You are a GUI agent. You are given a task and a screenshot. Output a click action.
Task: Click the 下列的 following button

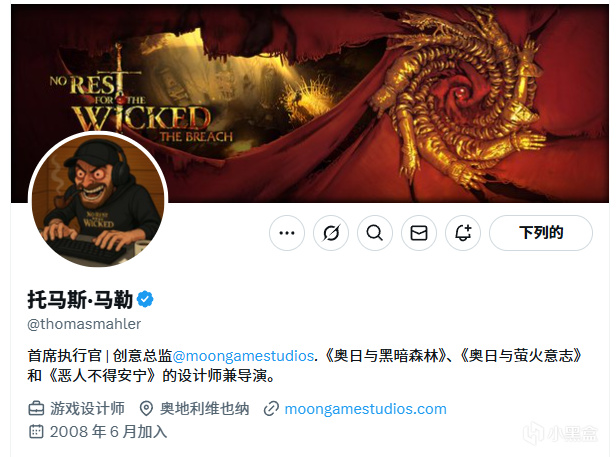coord(541,233)
